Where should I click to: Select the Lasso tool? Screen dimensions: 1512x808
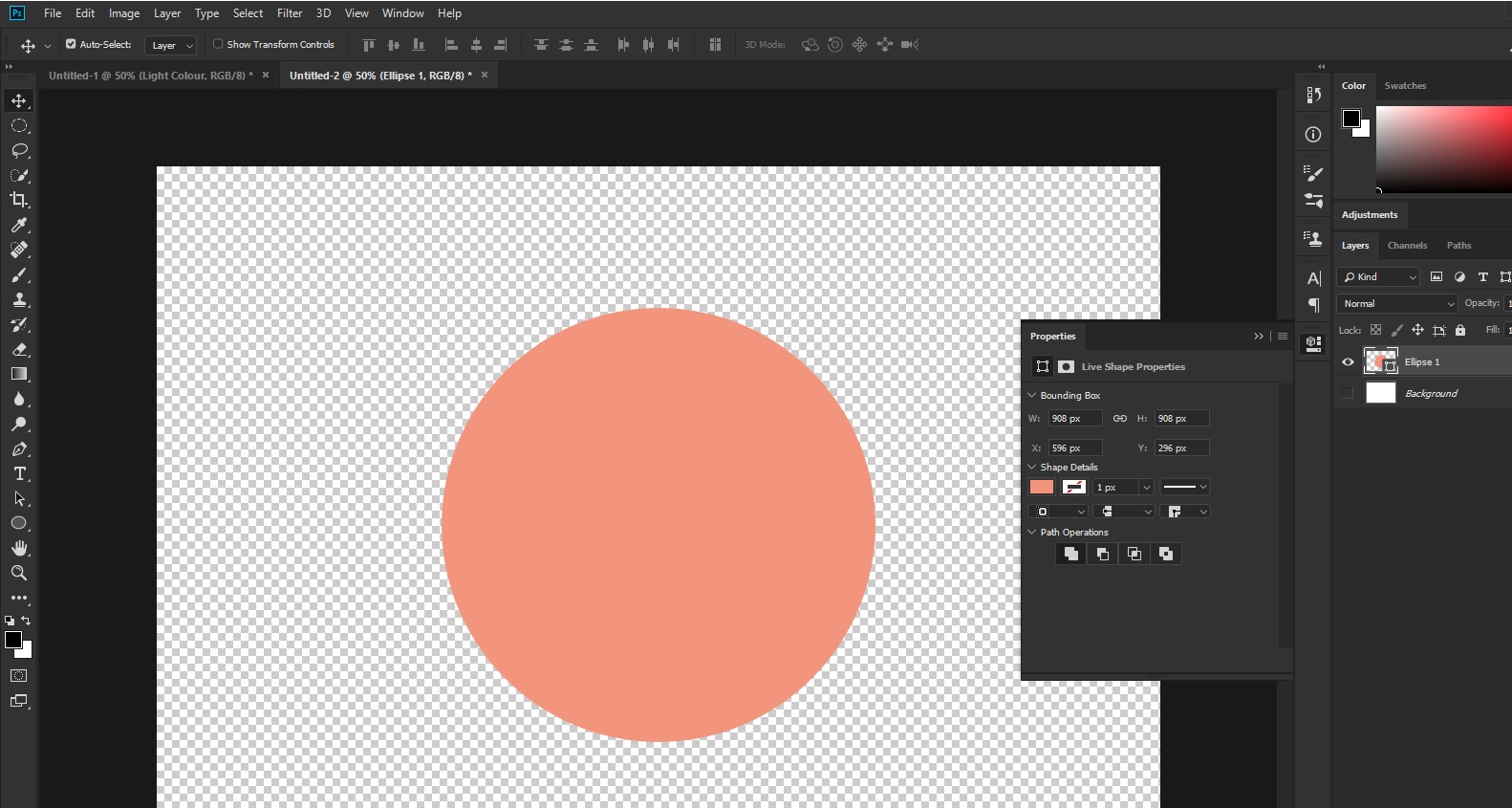19,150
